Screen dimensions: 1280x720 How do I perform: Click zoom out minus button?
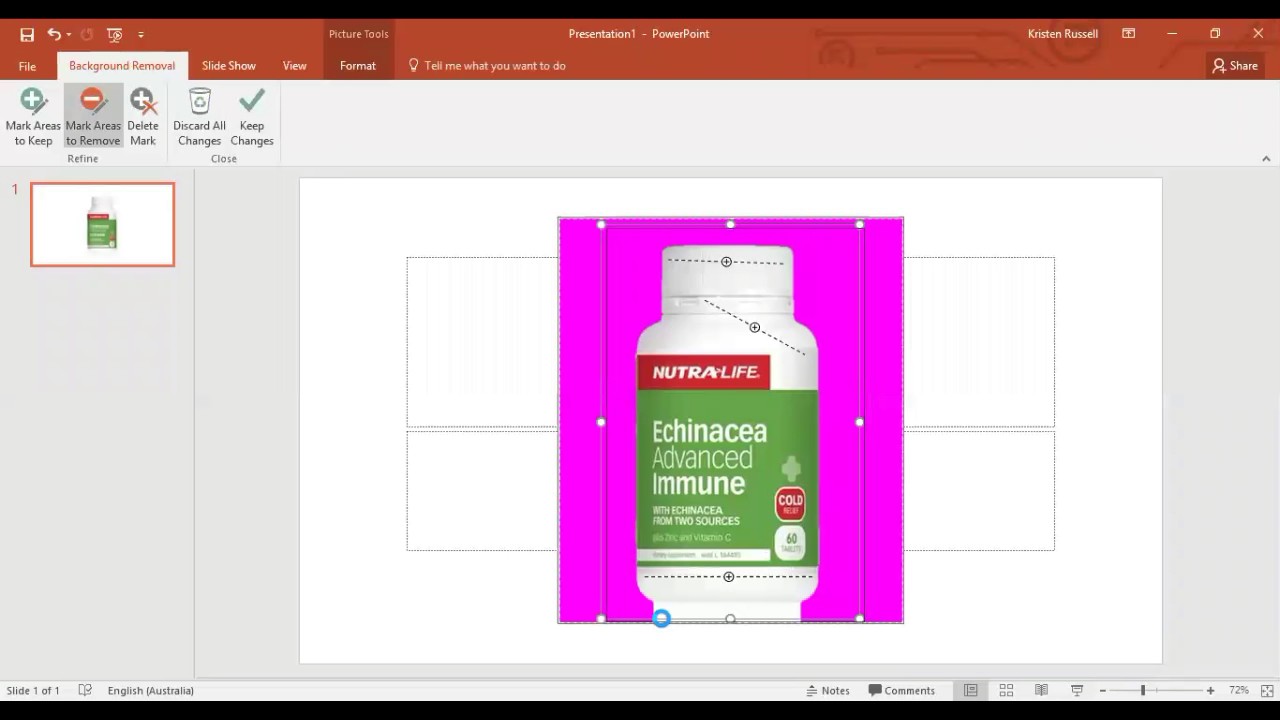(1103, 690)
